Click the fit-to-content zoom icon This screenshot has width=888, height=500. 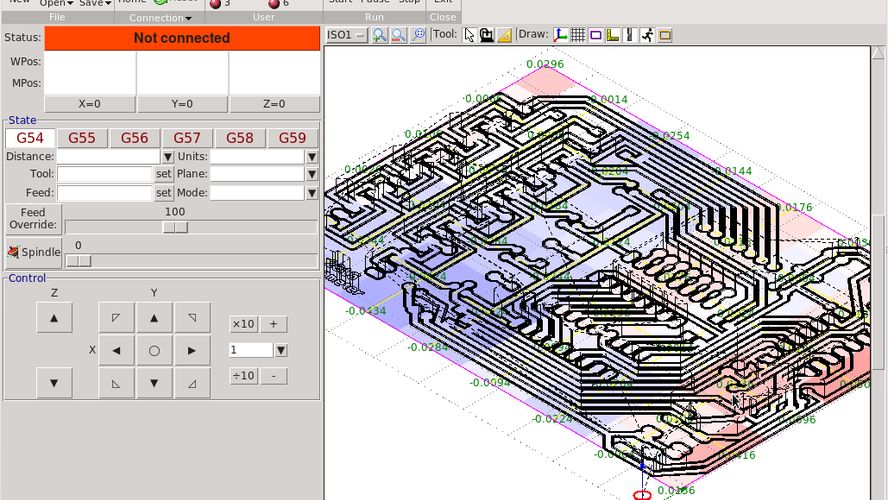click(418, 35)
